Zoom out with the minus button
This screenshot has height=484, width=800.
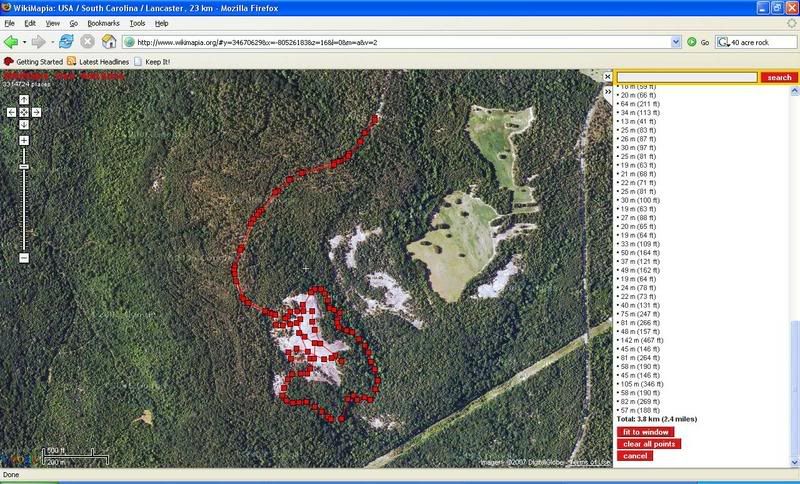23,258
